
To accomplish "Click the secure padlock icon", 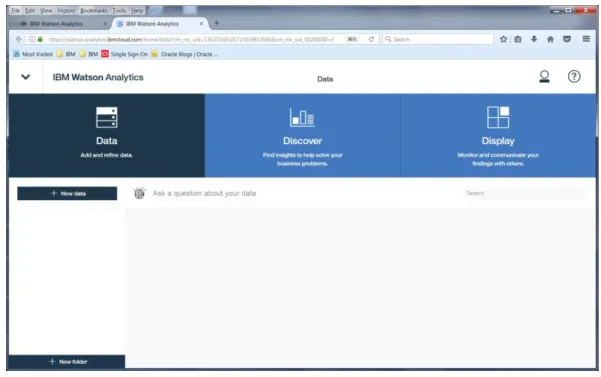I will (x=40, y=39).
